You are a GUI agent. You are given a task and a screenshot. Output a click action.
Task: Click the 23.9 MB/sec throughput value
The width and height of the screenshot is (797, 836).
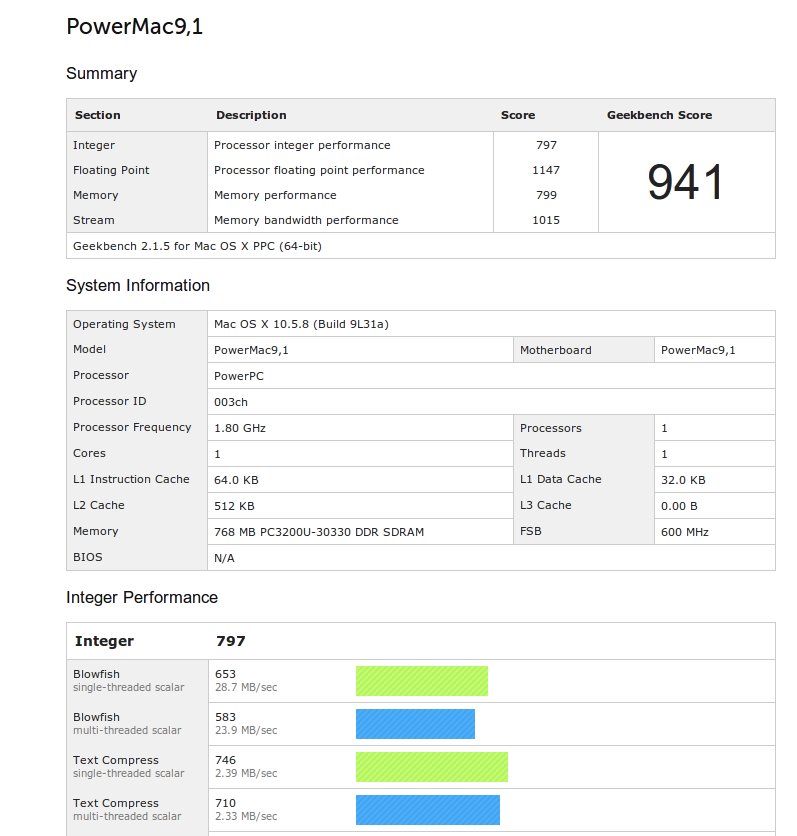[x=246, y=730]
